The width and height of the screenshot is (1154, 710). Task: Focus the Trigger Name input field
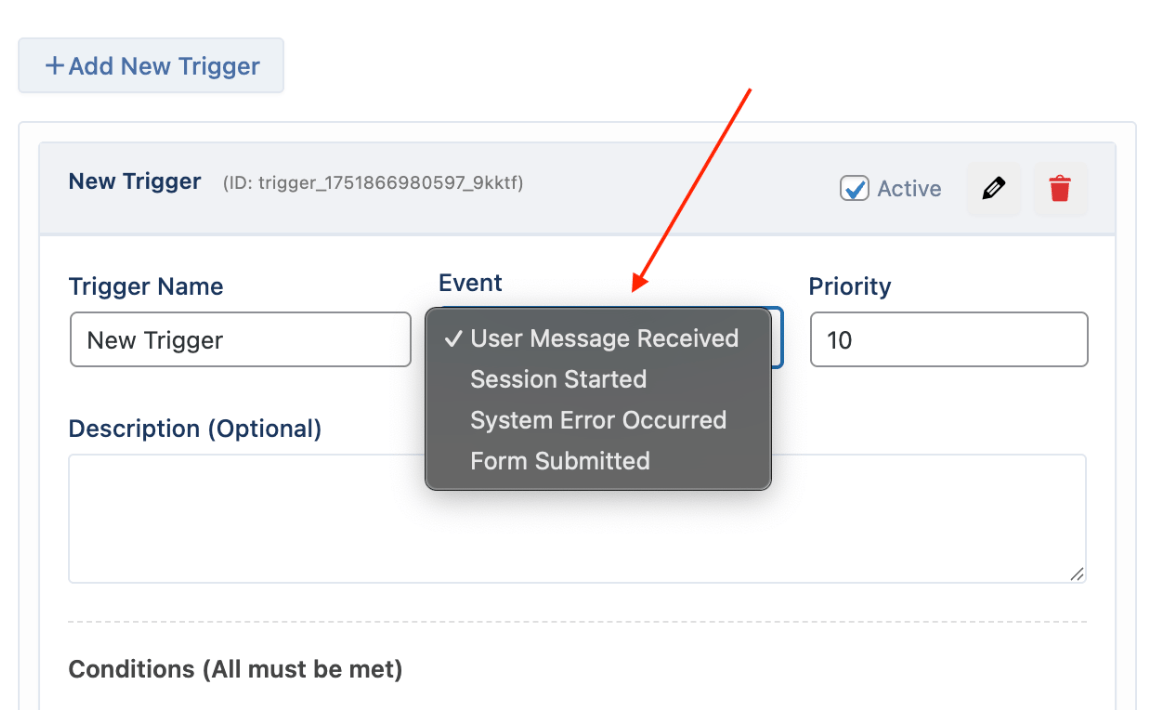241,339
